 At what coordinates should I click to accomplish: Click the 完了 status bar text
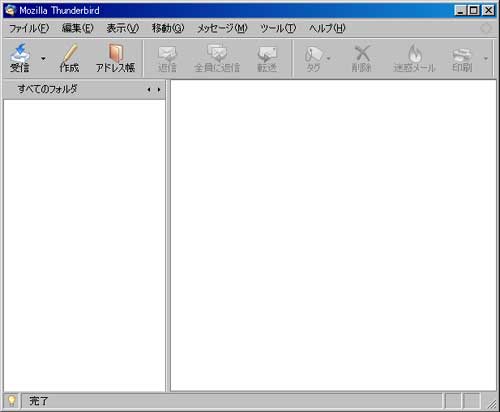pyautogui.click(x=38, y=401)
